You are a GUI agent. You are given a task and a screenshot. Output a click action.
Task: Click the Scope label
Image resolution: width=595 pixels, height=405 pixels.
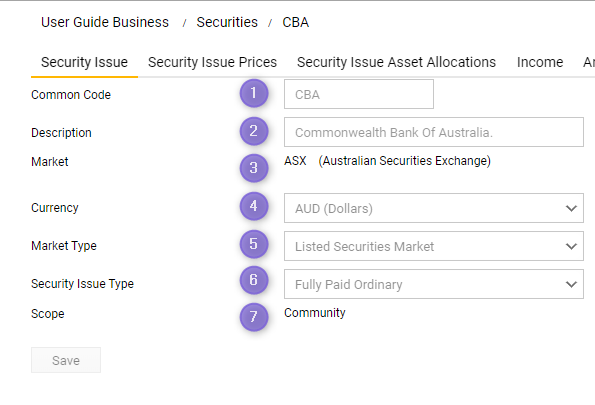48,314
